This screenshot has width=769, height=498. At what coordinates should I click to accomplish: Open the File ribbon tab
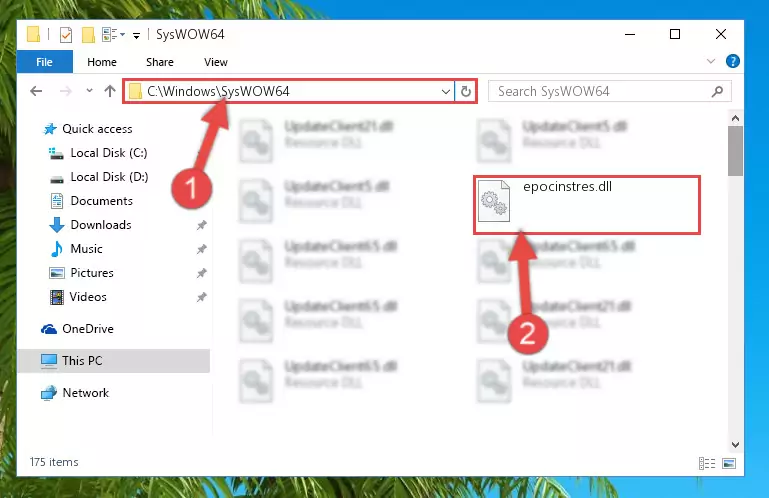44,62
